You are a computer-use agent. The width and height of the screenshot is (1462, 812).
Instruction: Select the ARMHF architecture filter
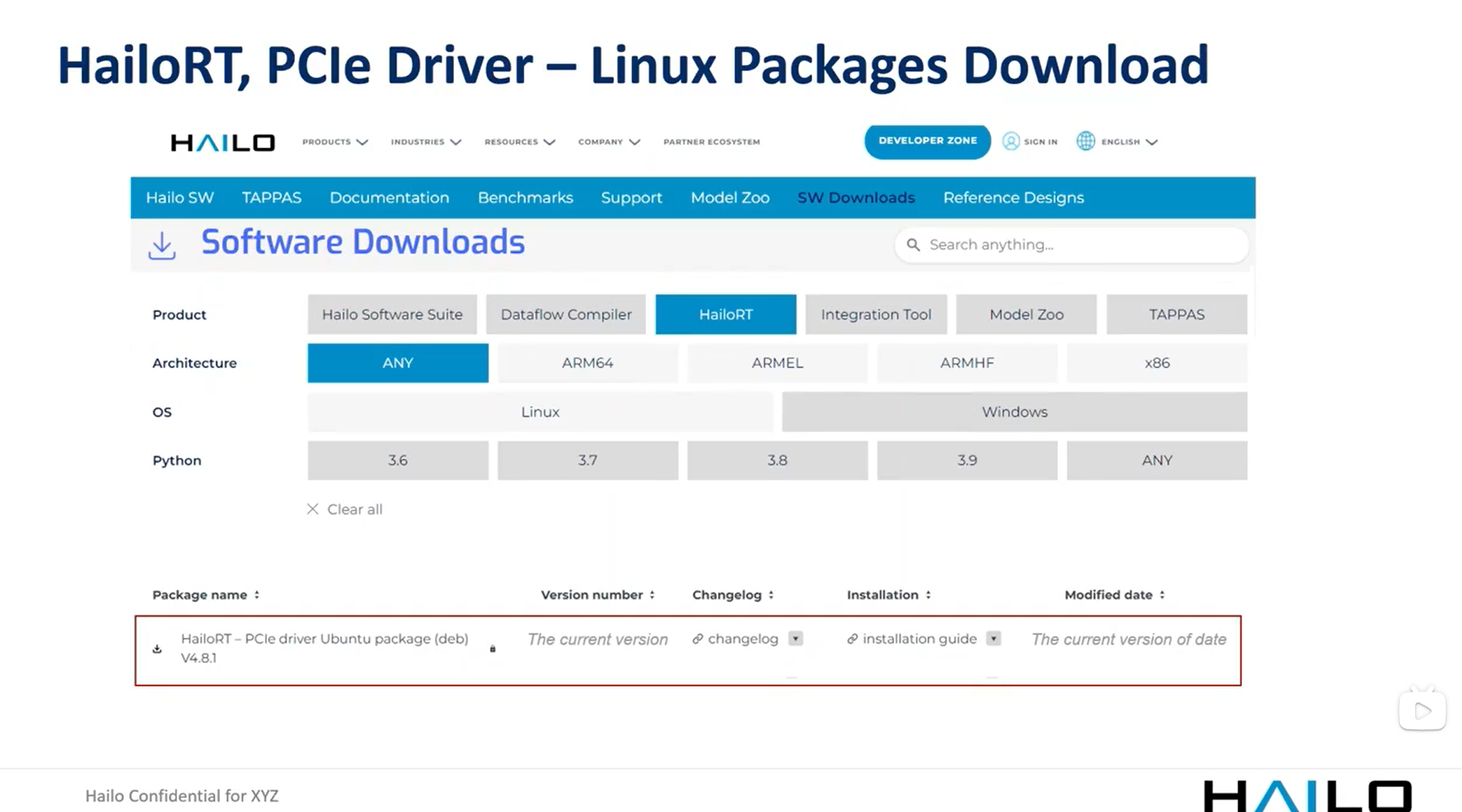[967, 363]
